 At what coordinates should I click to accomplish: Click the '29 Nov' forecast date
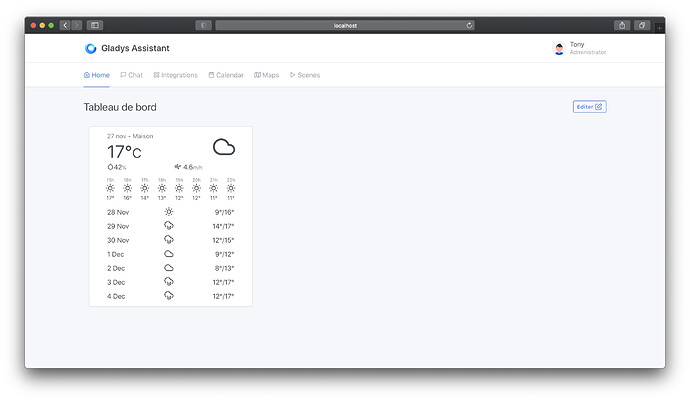pos(118,226)
